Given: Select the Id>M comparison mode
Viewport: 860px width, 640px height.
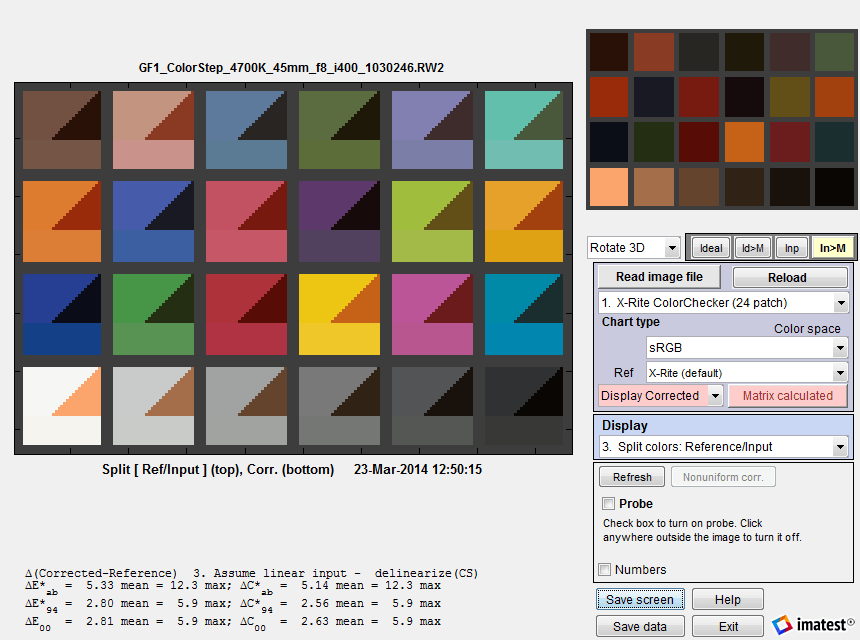Looking at the screenshot, I should coord(752,247).
